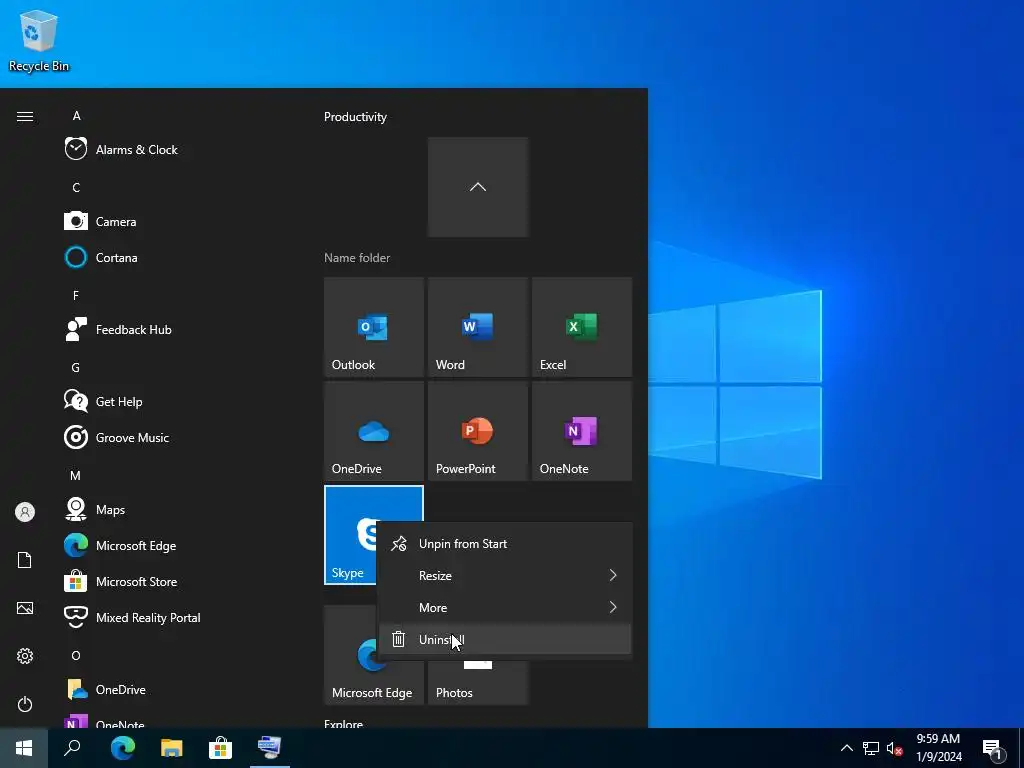1024x768 pixels.
Task: Open Pictures from Start sidebar
Action: (25, 608)
